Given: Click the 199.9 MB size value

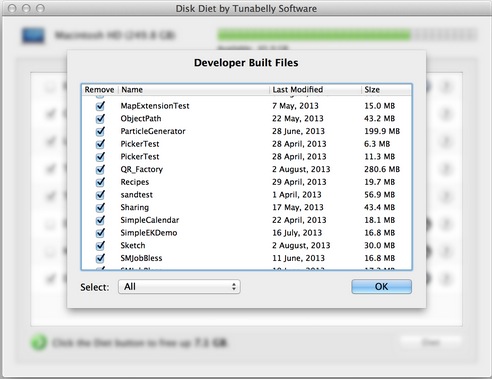Looking at the screenshot, I should point(382,131).
